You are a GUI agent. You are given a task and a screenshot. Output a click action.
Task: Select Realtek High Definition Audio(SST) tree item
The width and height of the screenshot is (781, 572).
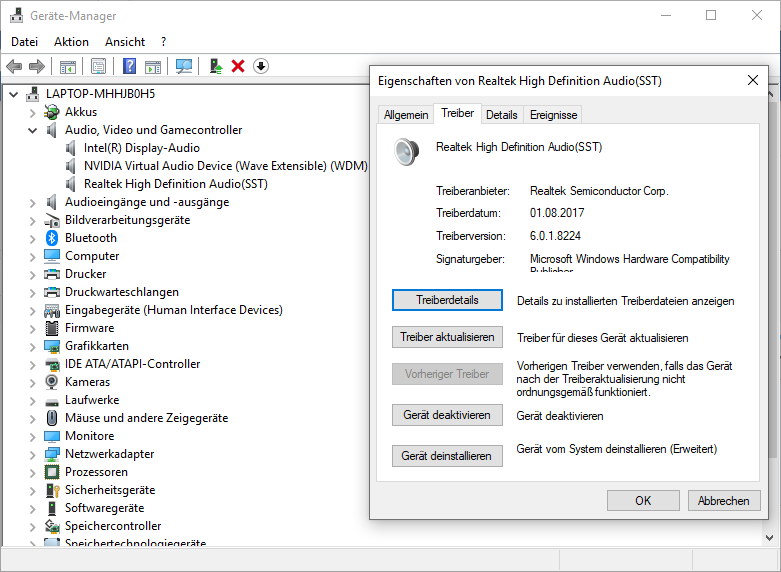(x=175, y=184)
